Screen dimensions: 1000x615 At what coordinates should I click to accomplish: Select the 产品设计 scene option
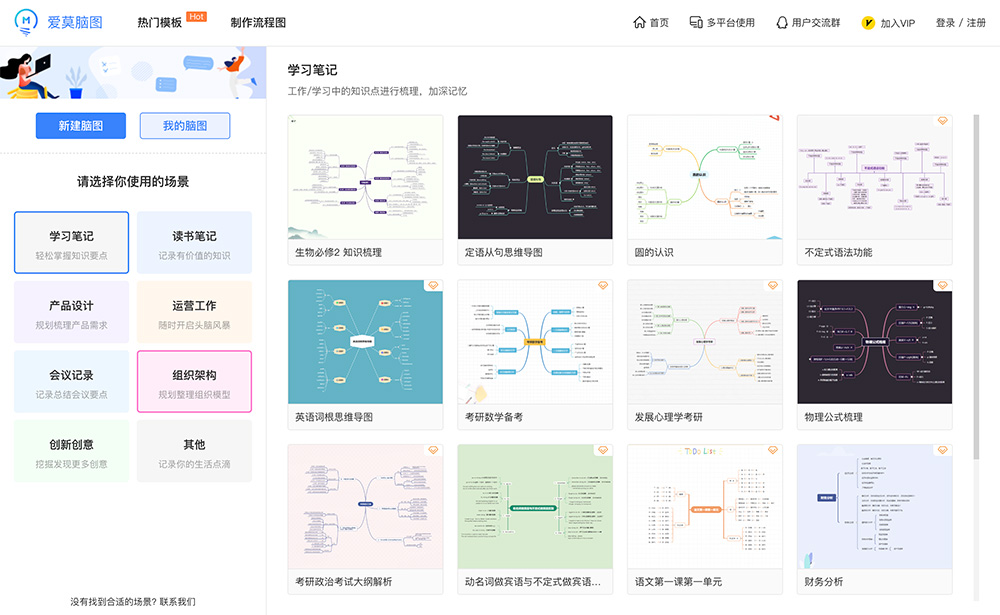point(71,311)
